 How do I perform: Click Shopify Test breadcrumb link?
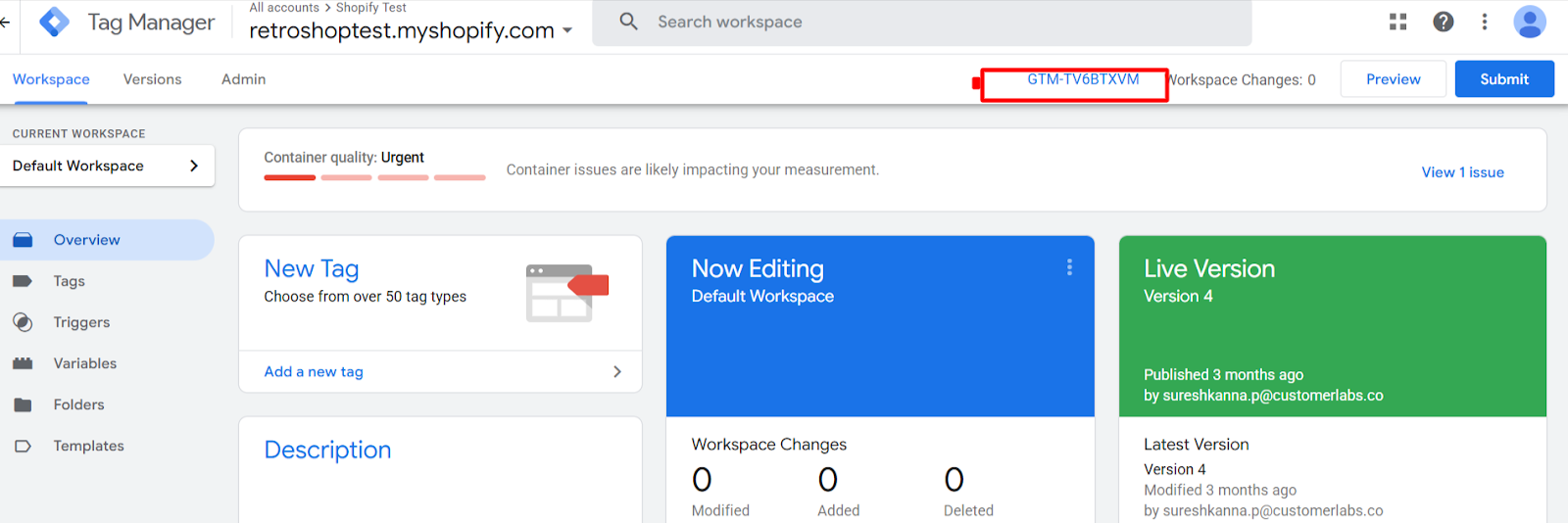pyautogui.click(x=371, y=8)
